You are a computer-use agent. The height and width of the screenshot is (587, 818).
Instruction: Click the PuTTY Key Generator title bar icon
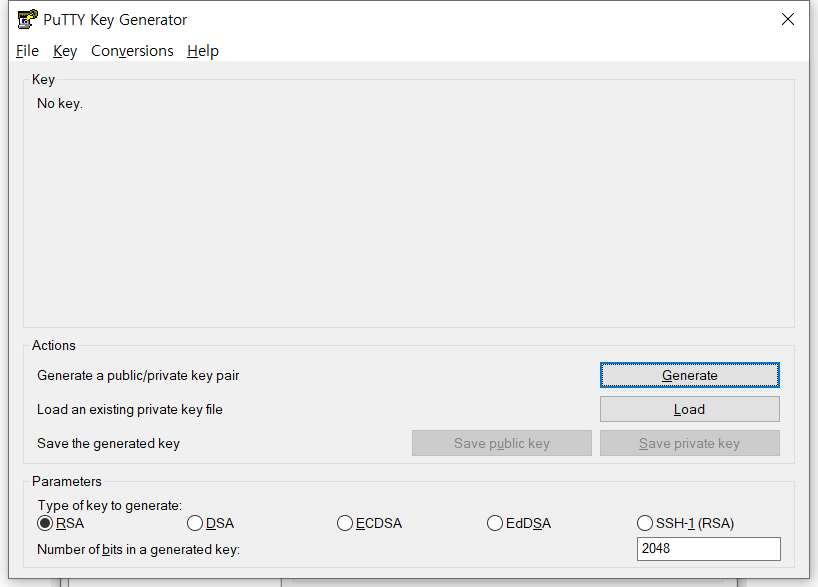coord(27,19)
